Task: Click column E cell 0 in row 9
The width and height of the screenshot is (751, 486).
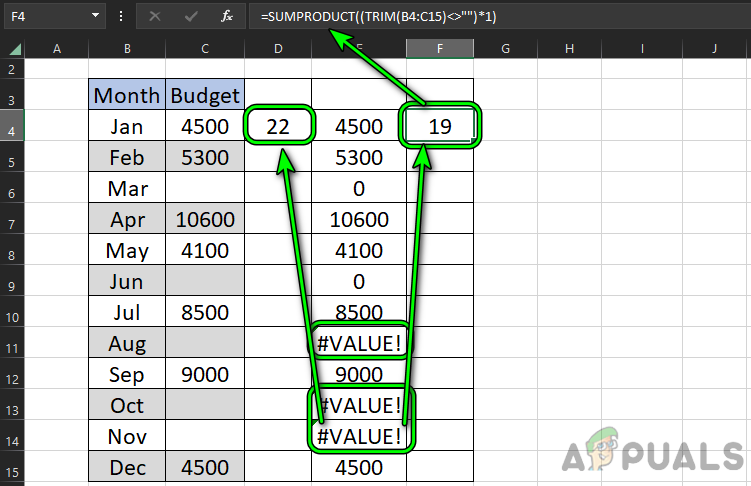Action: tap(359, 281)
